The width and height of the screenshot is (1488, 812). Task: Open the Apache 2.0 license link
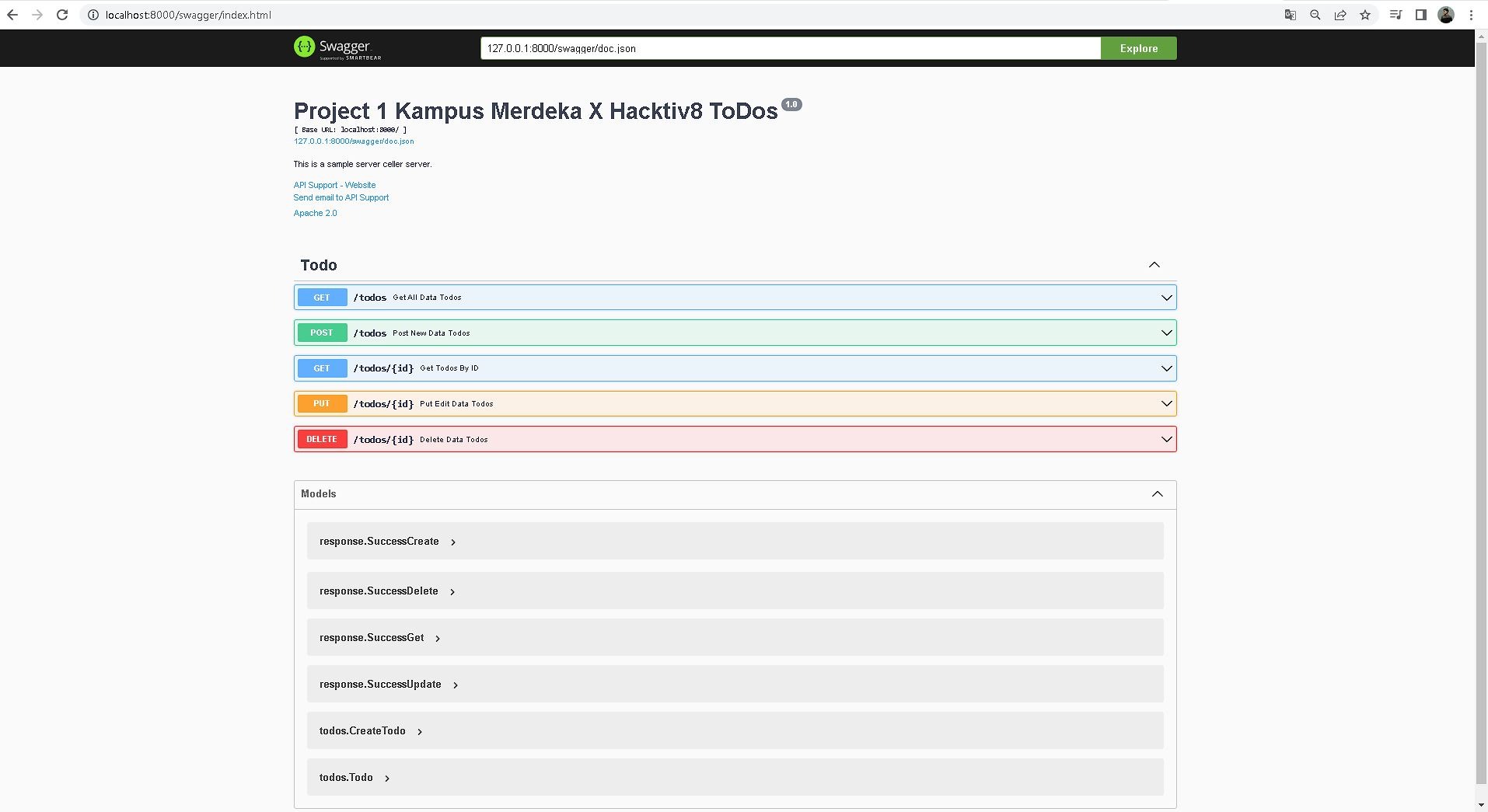[x=314, y=212]
